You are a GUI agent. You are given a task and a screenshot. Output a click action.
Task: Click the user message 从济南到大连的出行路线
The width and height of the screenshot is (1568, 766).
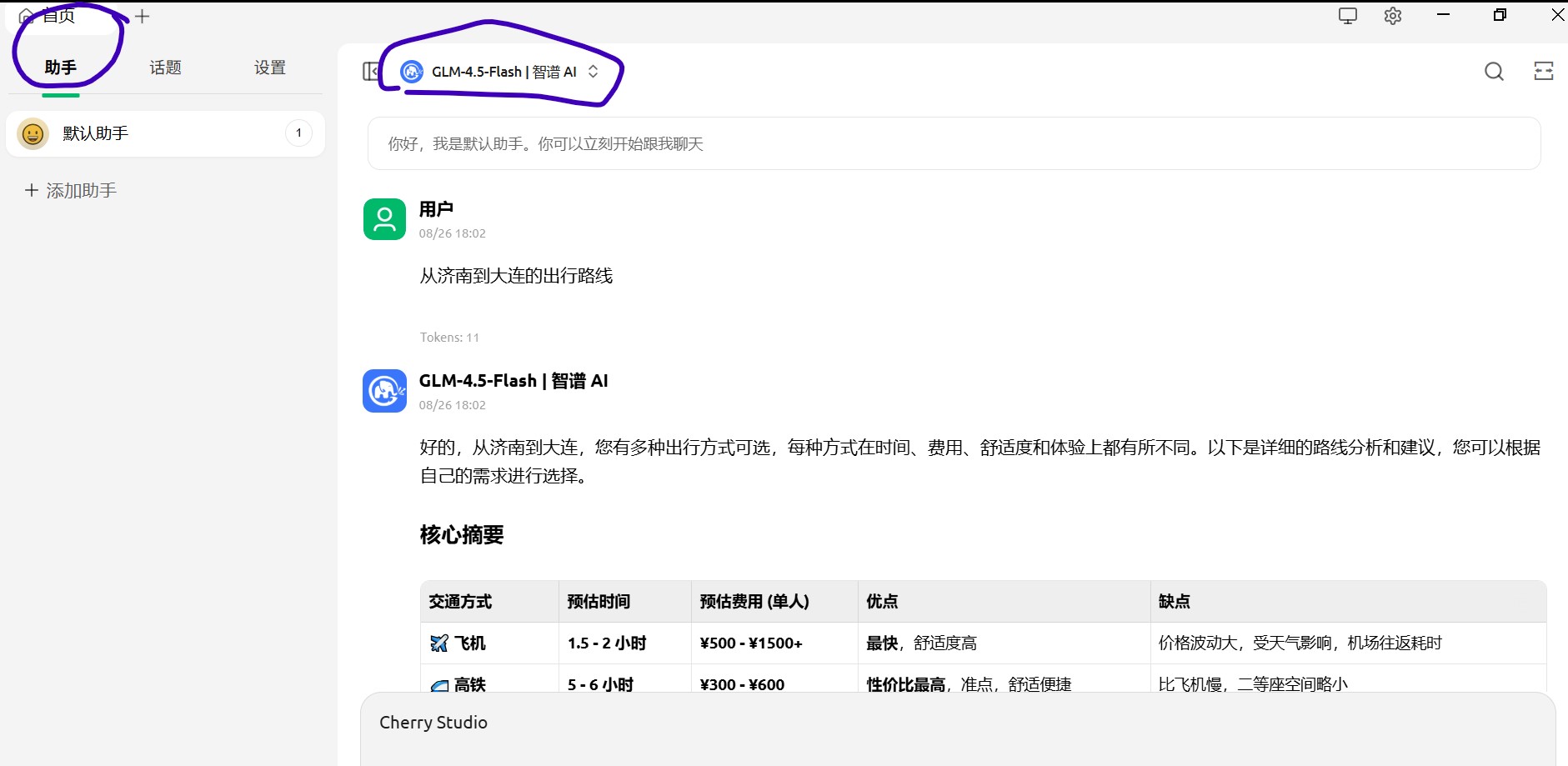click(516, 276)
